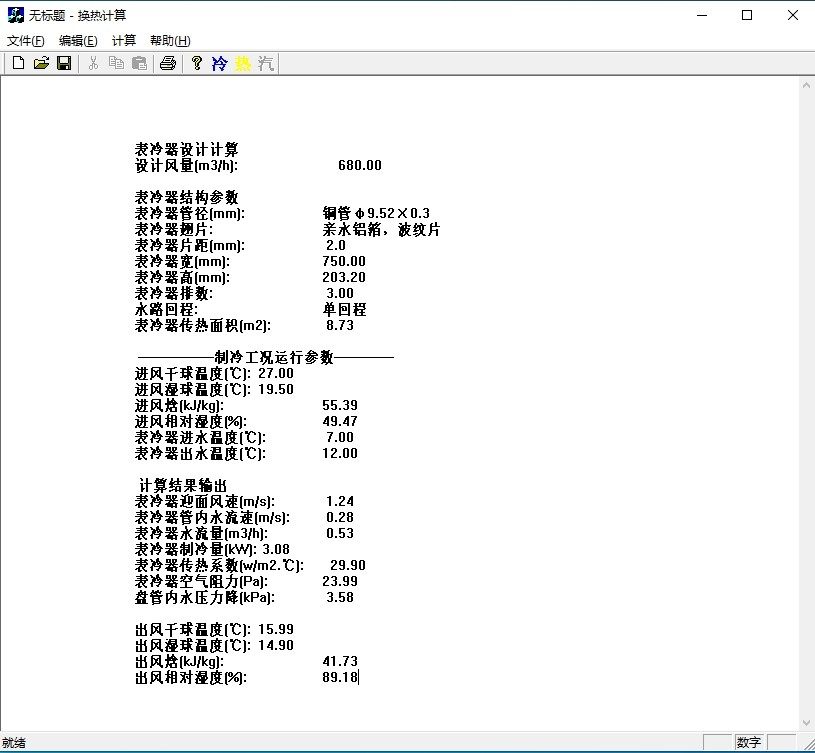Click inlet water temperature 7.00
The width and height of the screenshot is (815, 753).
click(340, 438)
